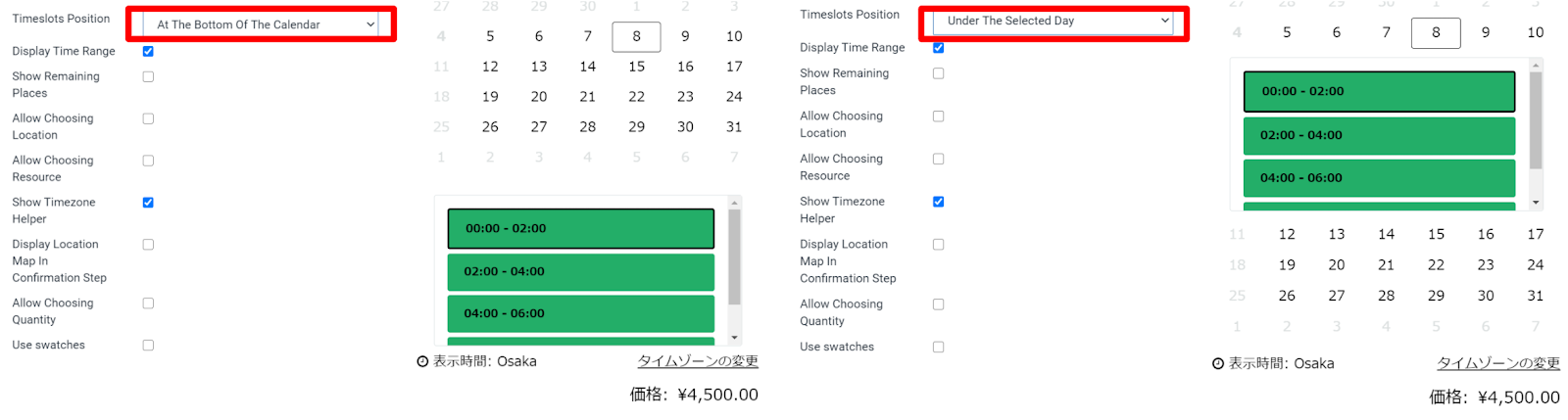1568x420 pixels.
Task: Click the left timeslot list scrollbar thumb
Action: tap(735, 257)
